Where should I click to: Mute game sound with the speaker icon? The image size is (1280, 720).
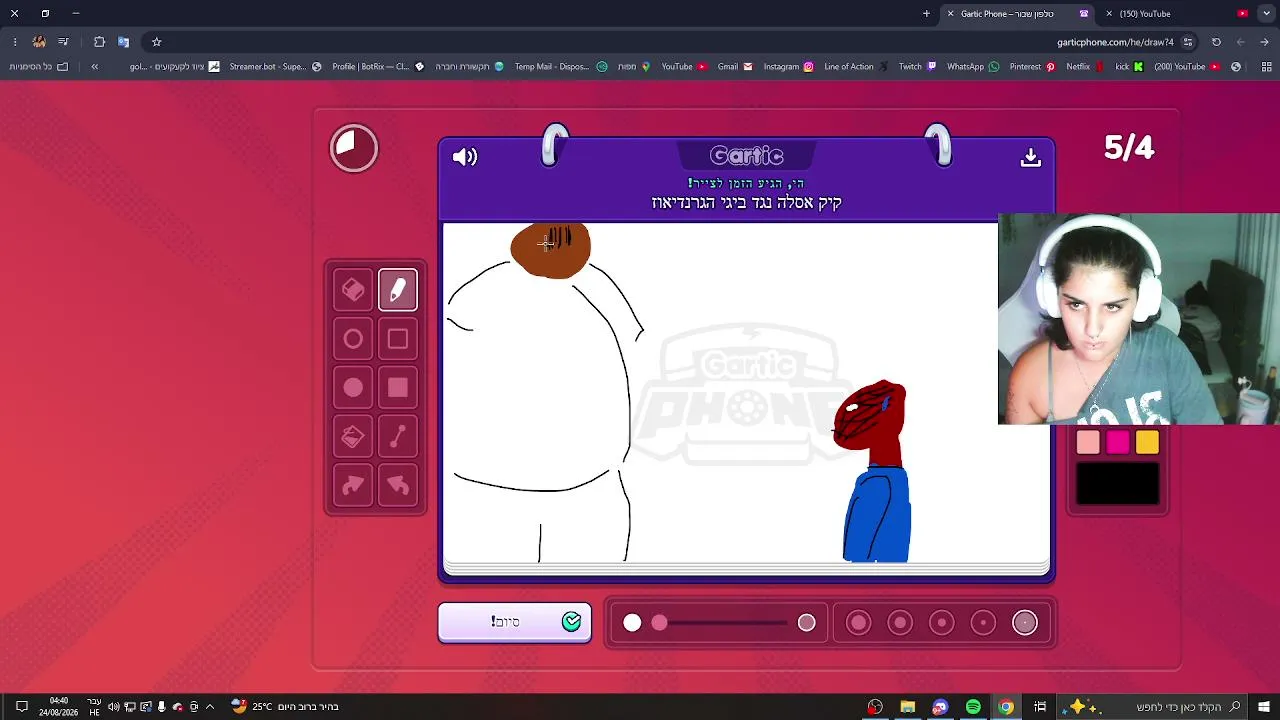coord(465,157)
